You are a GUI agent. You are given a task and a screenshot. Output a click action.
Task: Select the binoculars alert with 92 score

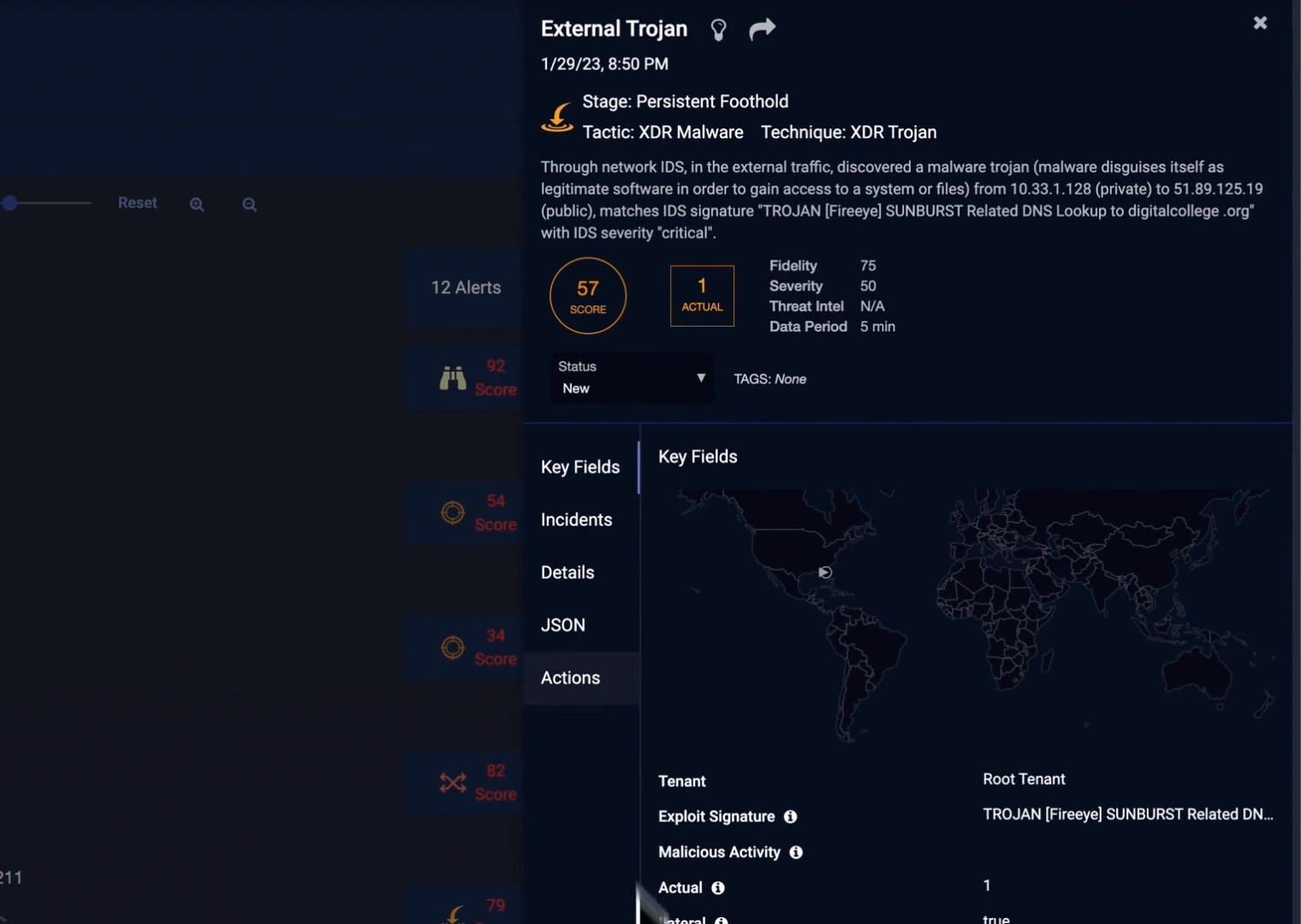pos(466,377)
